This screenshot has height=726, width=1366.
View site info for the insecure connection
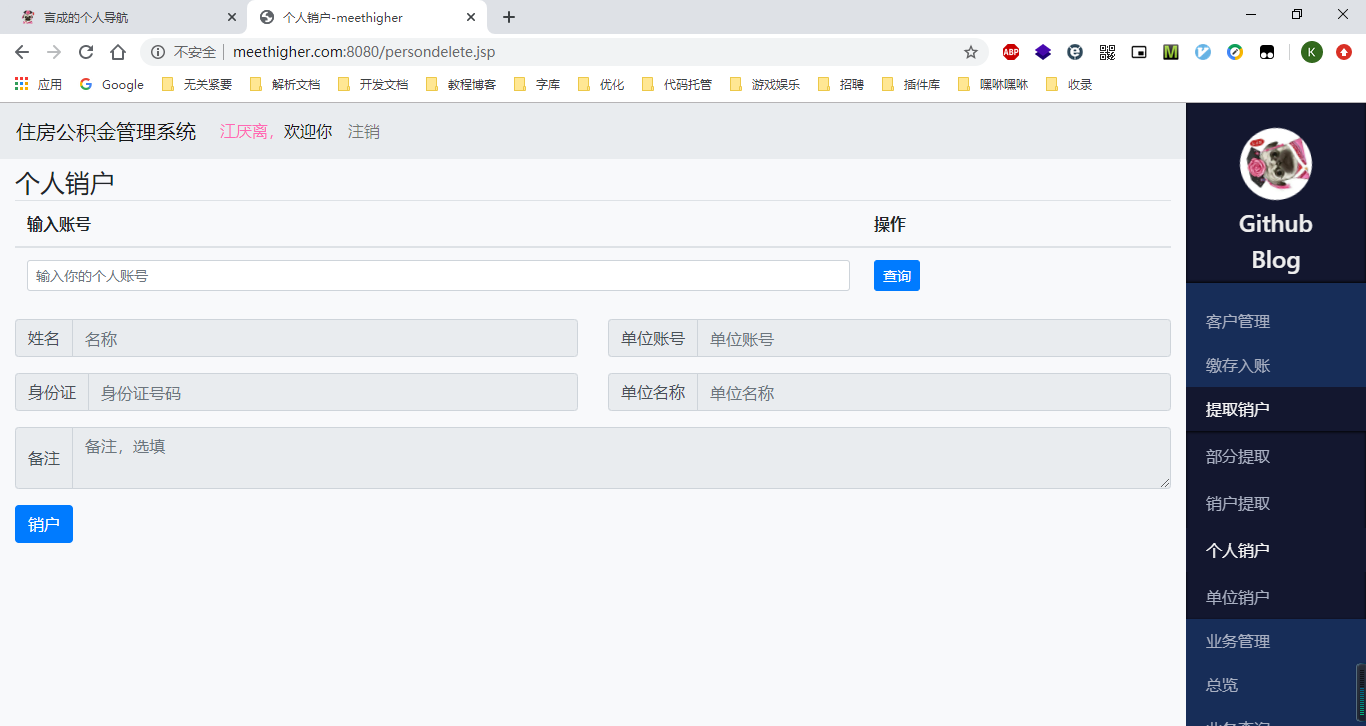coord(158,52)
